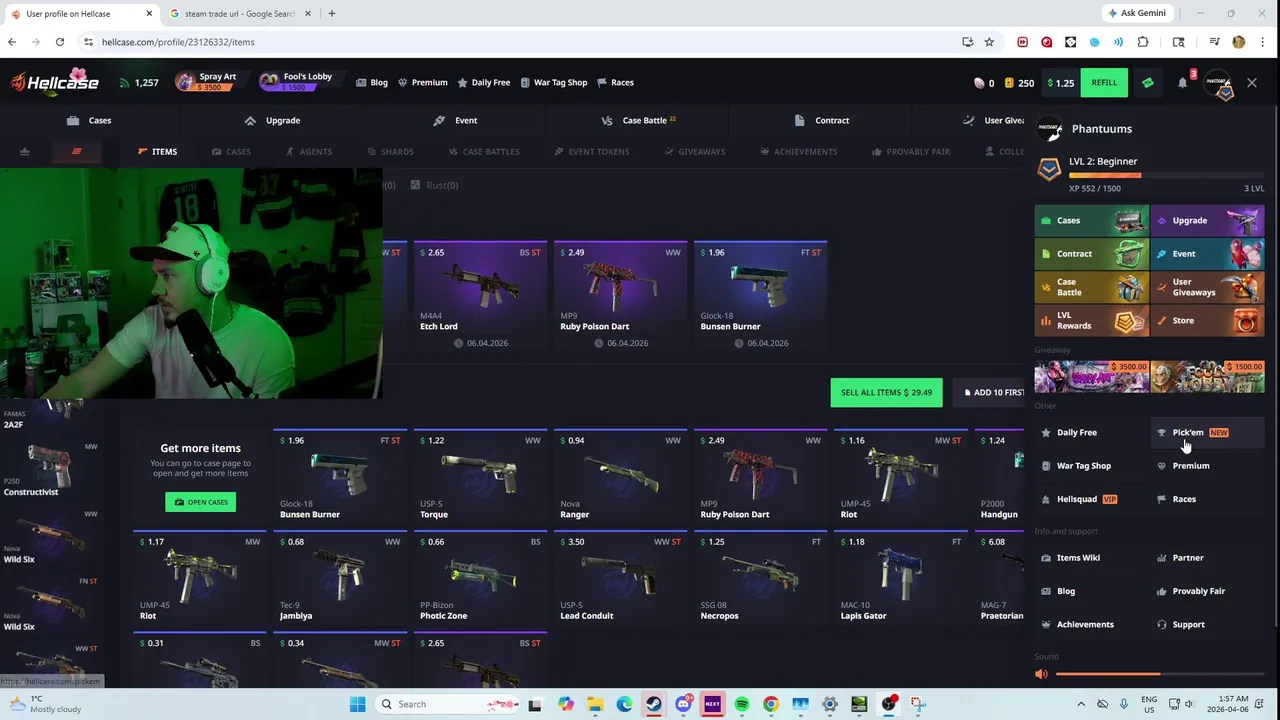The height and width of the screenshot is (720, 1280).
Task: Open User Giveaways tile in side menu
Action: coord(1207,287)
